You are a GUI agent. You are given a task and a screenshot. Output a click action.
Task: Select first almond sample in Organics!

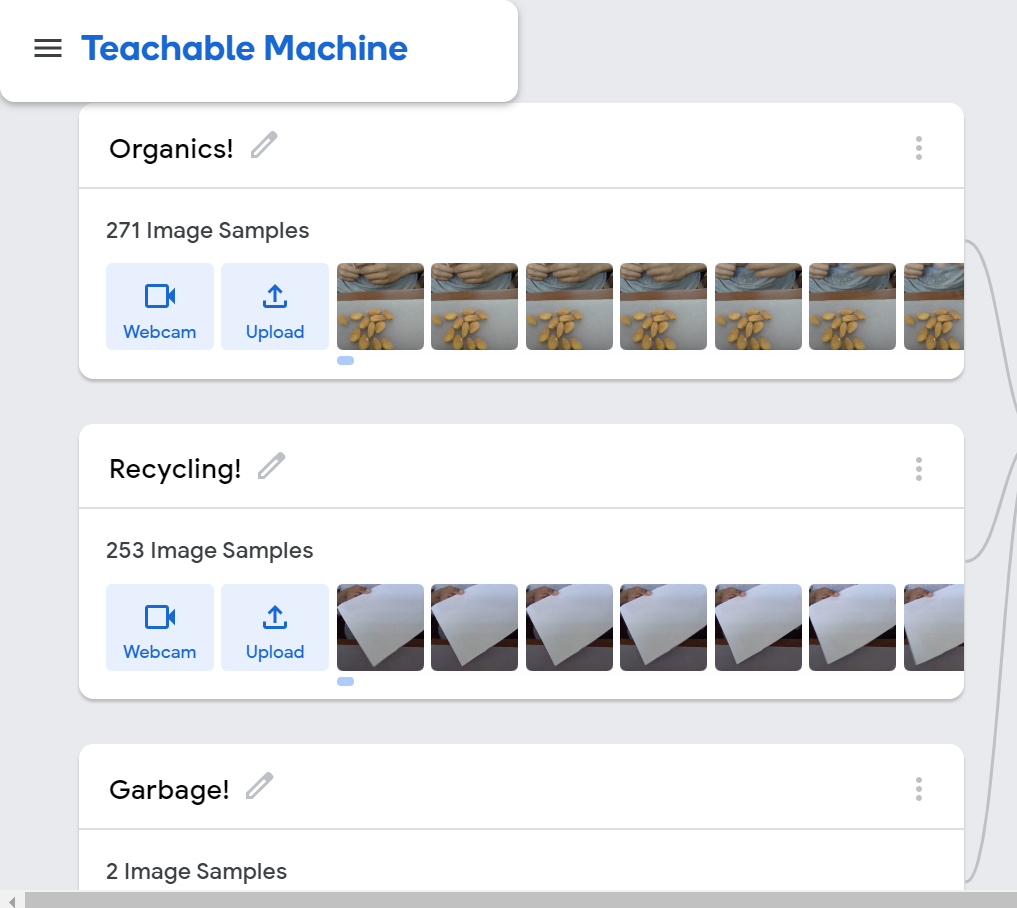pos(380,306)
